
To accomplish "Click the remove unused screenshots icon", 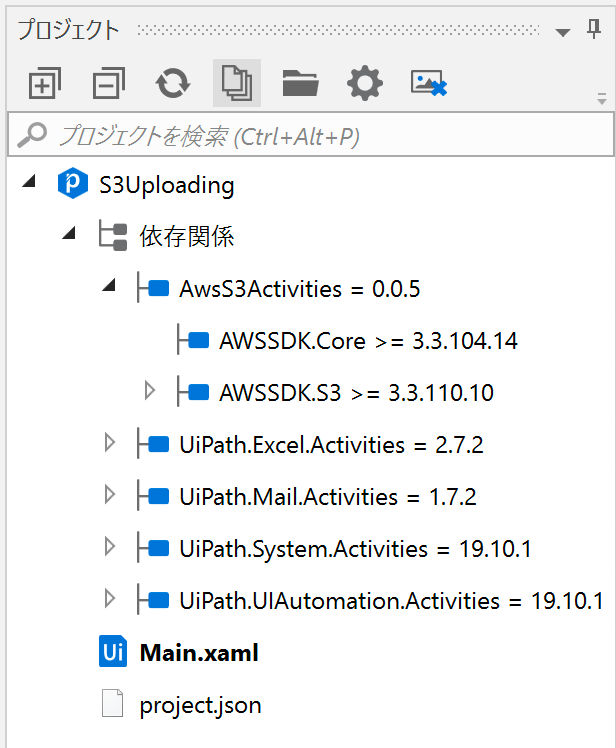I will click(x=428, y=85).
